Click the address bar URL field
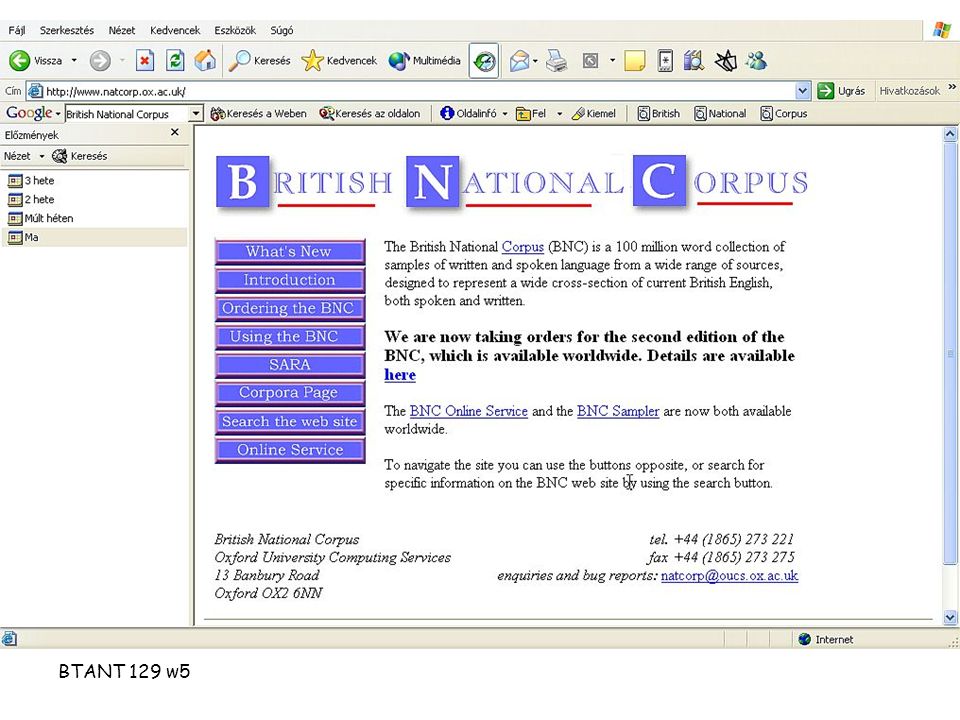 pyautogui.click(x=411, y=91)
